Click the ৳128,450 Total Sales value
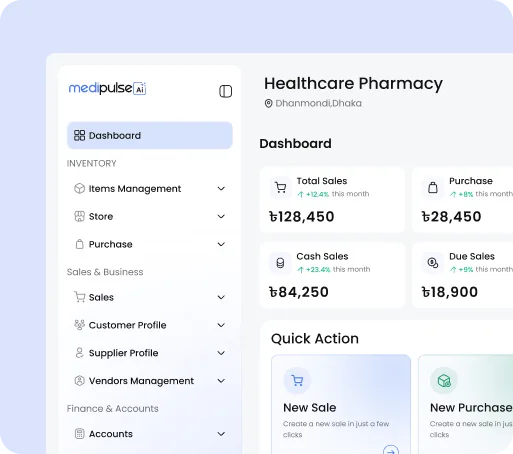The height and width of the screenshot is (454, 513). 302,217
